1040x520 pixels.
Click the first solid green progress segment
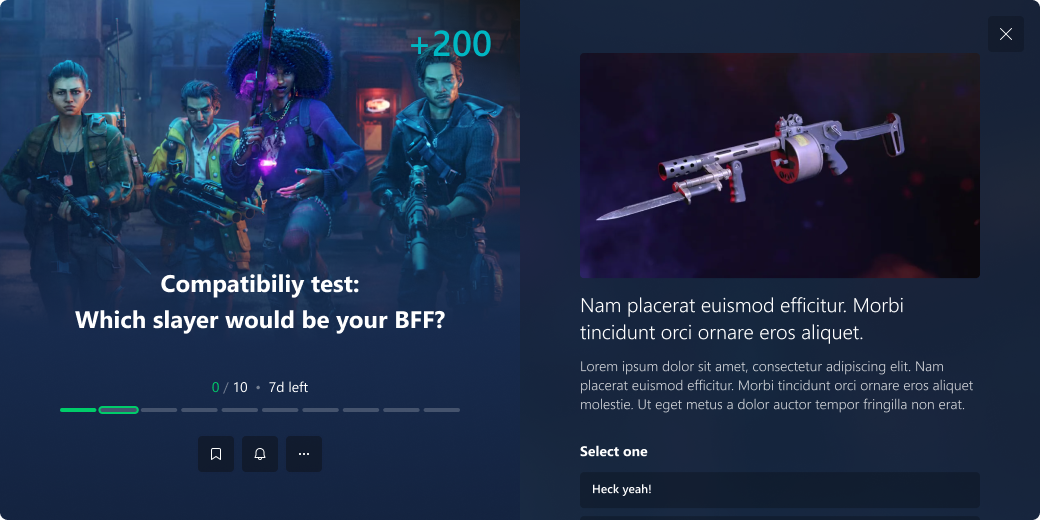(78, 410)
